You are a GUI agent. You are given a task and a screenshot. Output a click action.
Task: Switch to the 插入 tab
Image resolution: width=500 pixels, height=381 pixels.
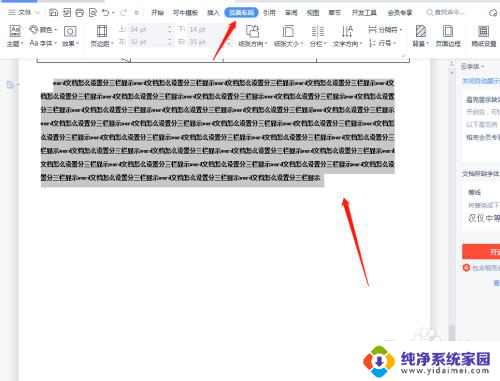[213, 13]
